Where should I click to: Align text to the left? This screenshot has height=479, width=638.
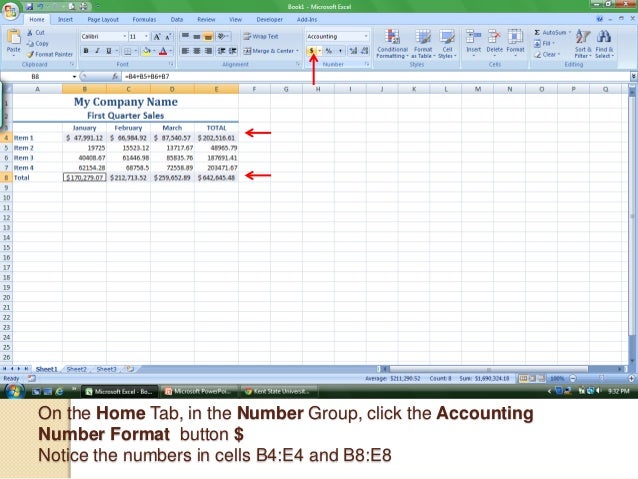point(185,51)
